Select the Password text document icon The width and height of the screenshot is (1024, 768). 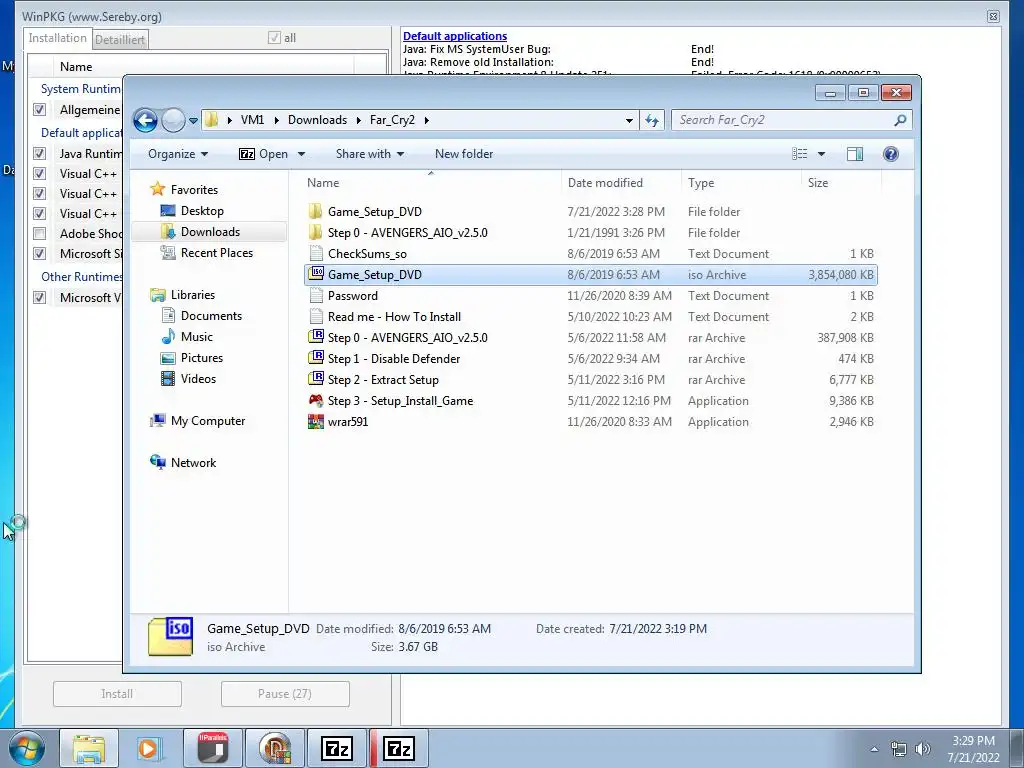[315, 295]
